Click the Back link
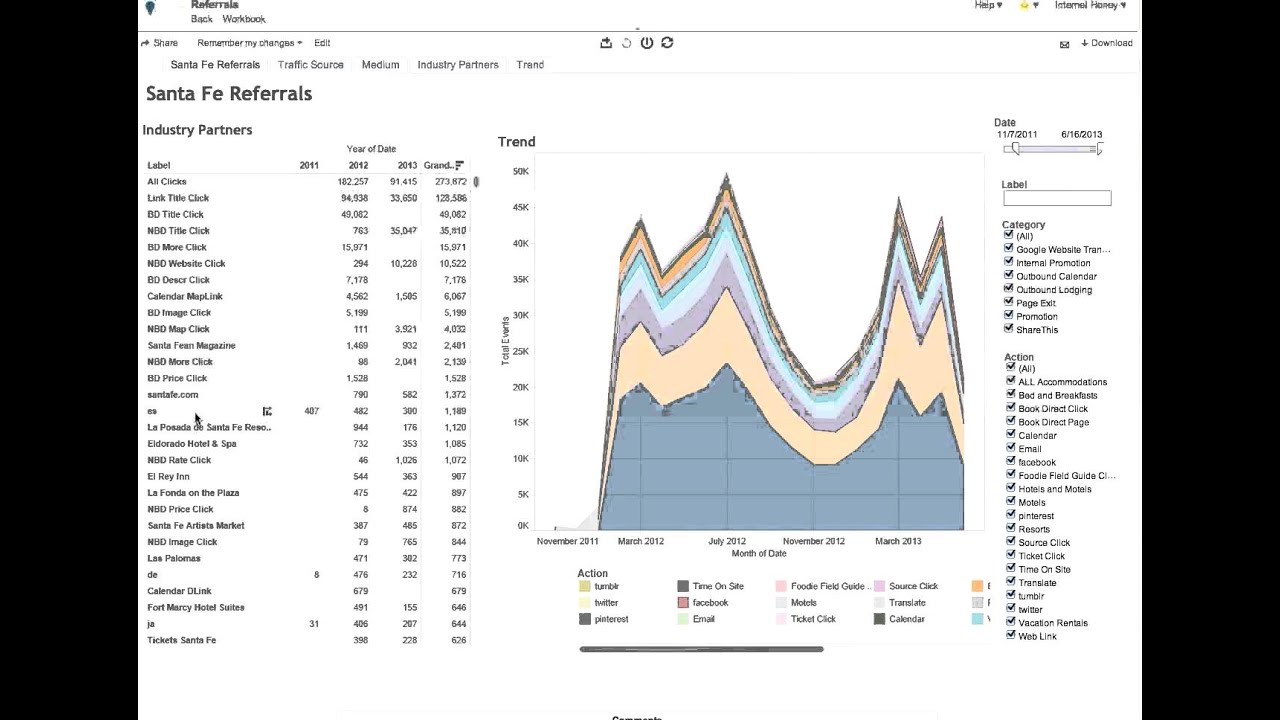Screen dimensions: 1280x720 [202, 19]
